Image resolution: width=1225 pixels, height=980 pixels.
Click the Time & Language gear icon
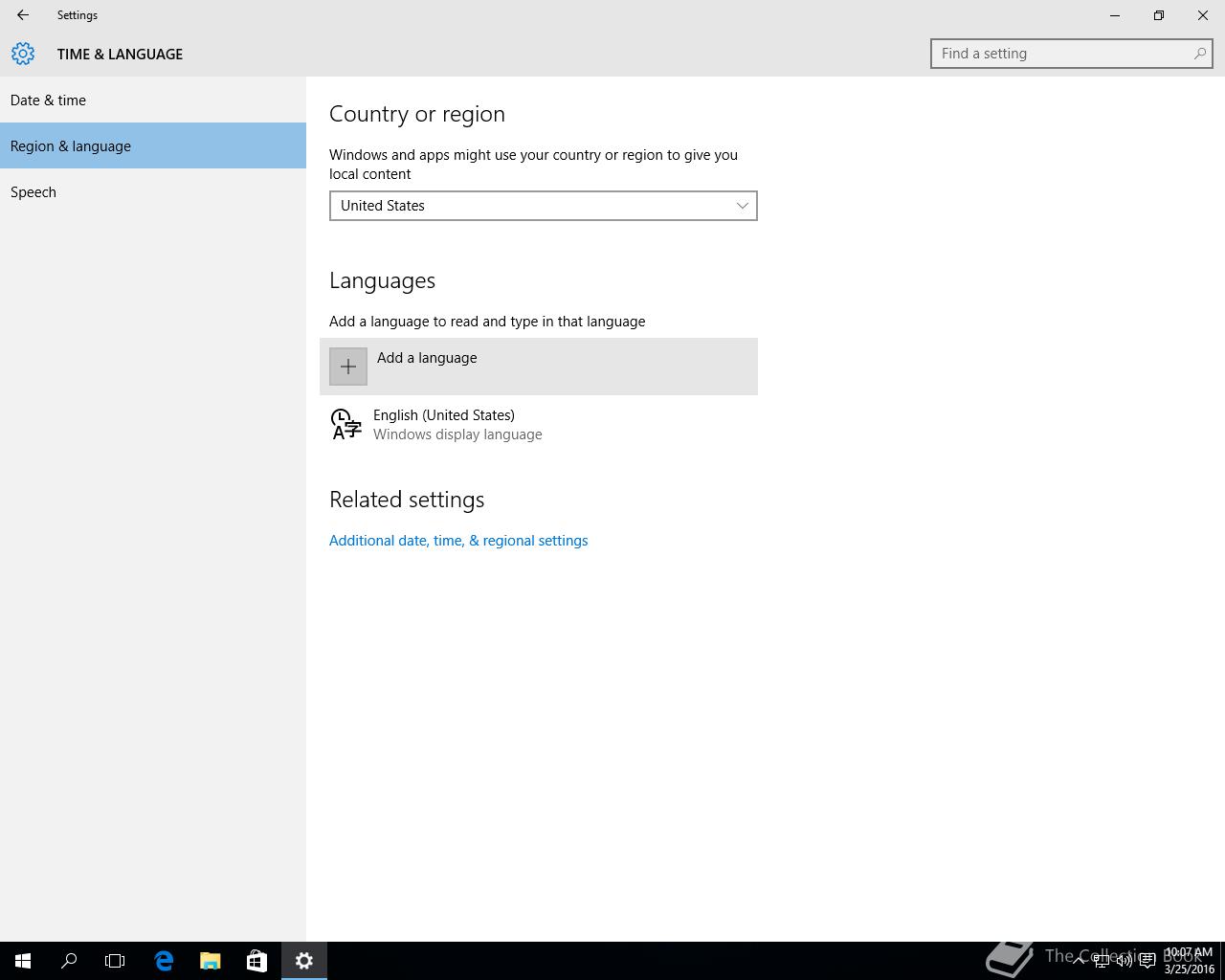click(23, 54)
